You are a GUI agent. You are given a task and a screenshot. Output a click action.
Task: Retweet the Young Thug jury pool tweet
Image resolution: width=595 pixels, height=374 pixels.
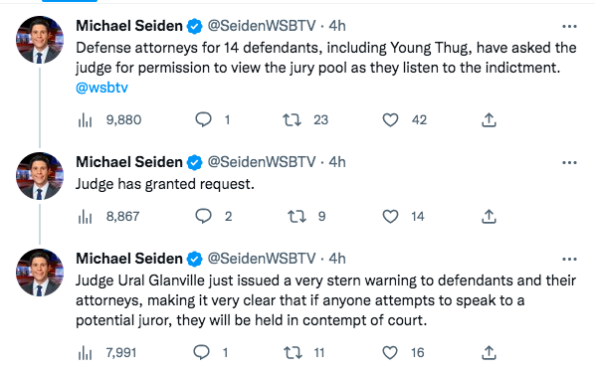[292, 120]
